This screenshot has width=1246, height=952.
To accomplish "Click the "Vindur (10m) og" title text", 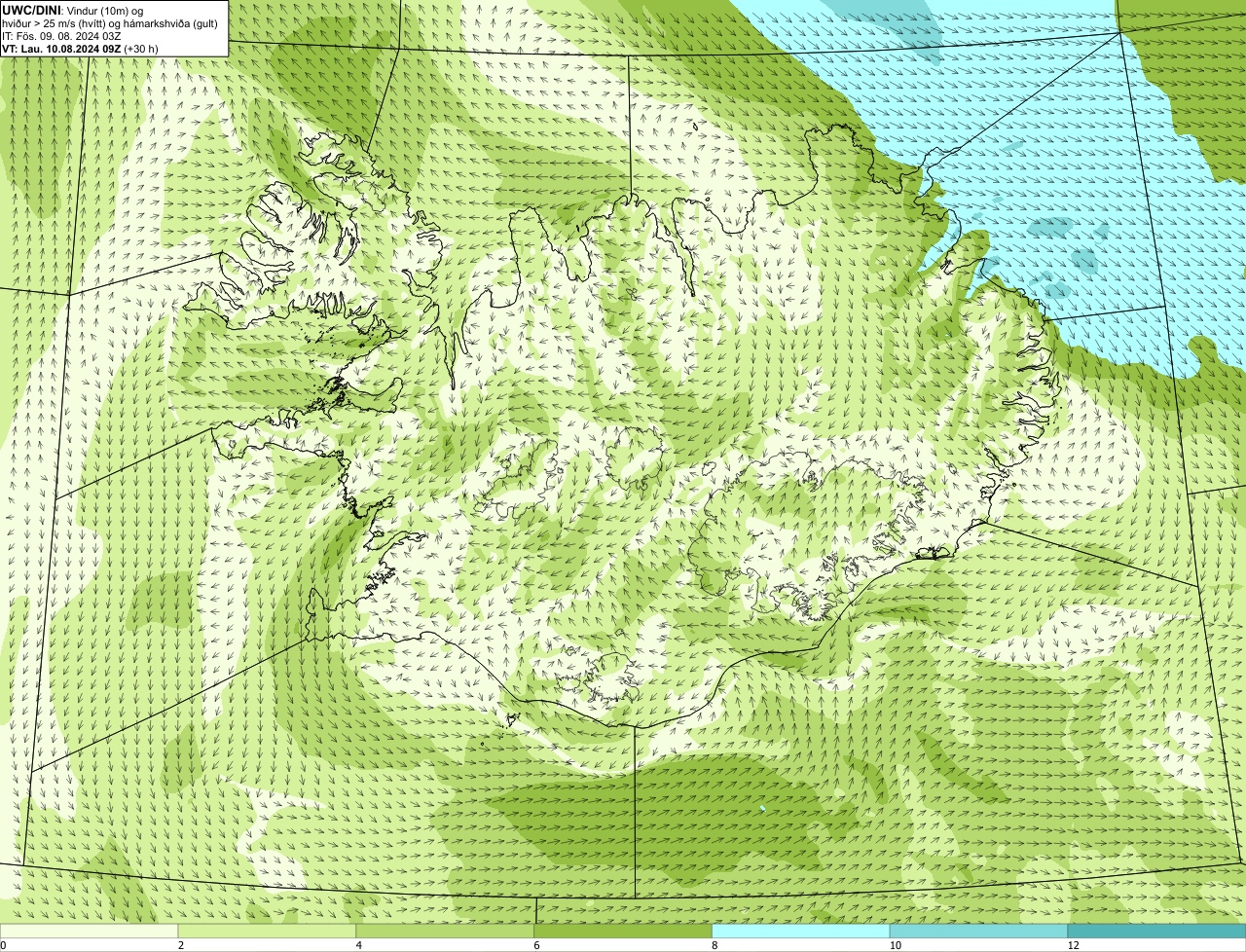I will (104, 11).
